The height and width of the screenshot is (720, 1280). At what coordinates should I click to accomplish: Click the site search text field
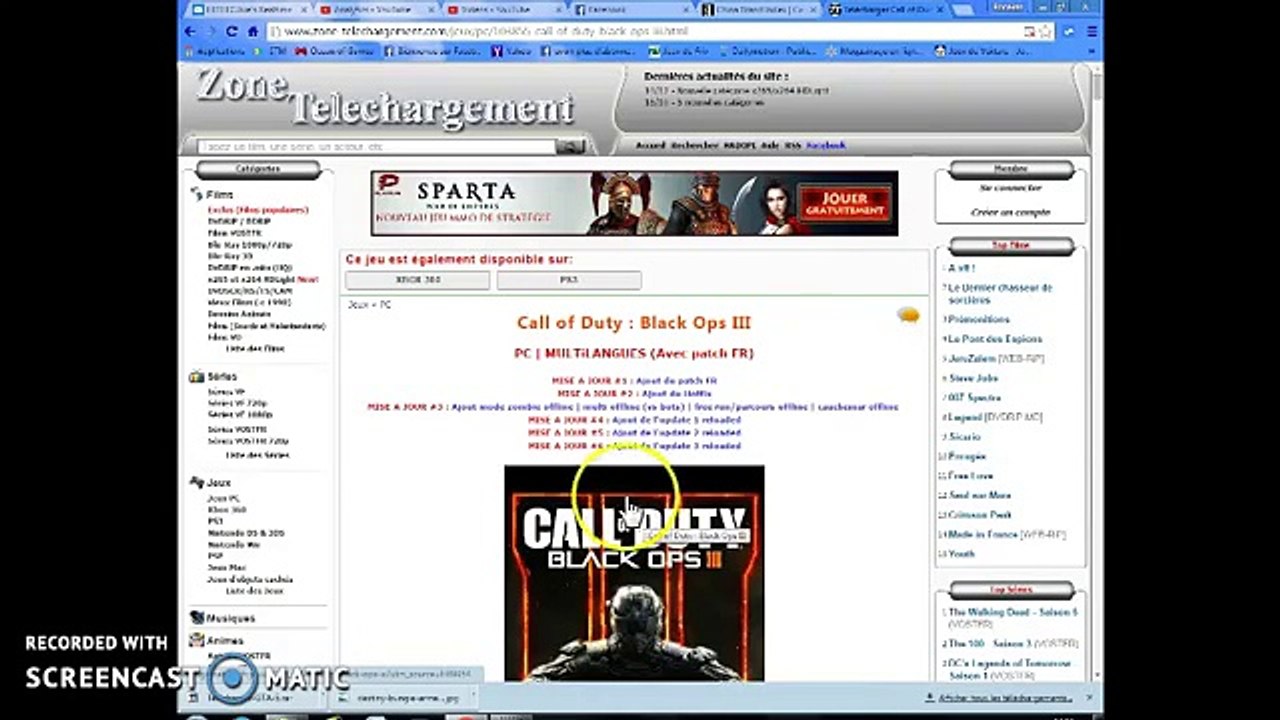point(377,147)
